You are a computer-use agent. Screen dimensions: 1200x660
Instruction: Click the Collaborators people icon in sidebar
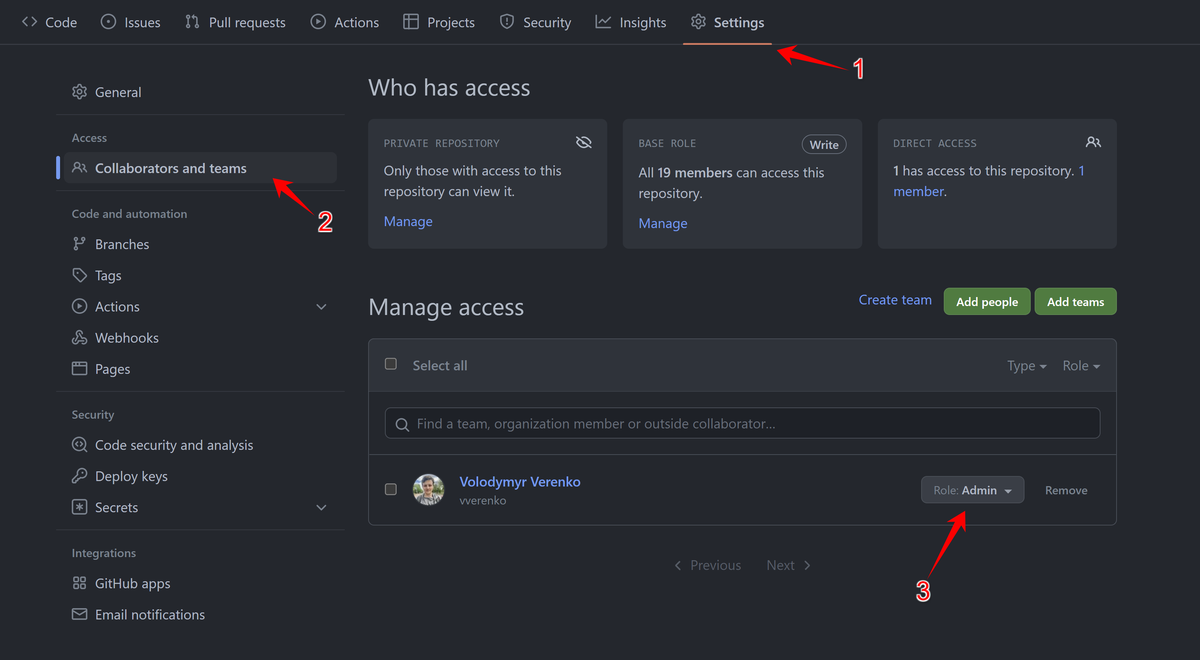[79, 168]
